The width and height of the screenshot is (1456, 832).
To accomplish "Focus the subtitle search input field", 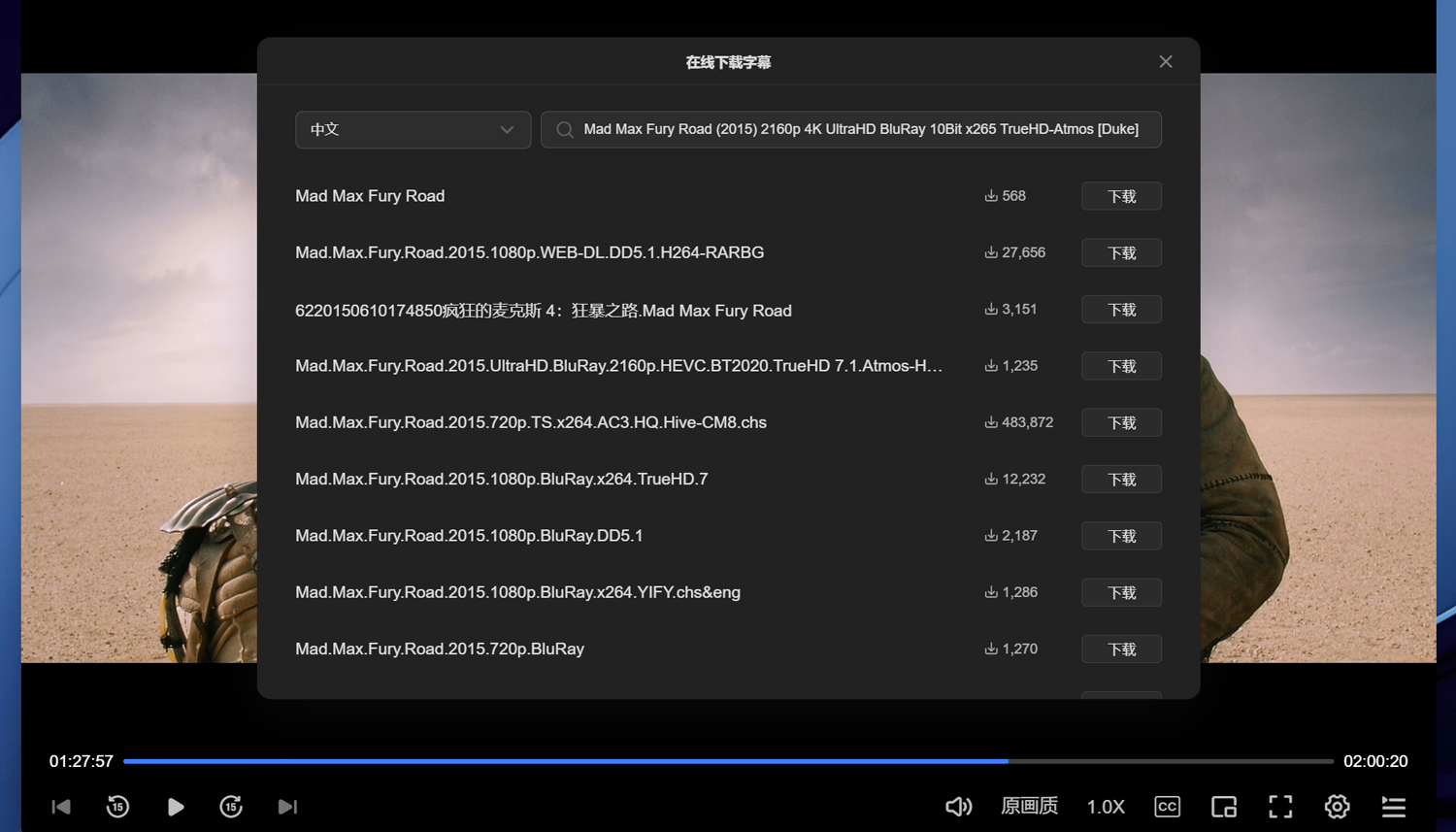I will 851,129.
